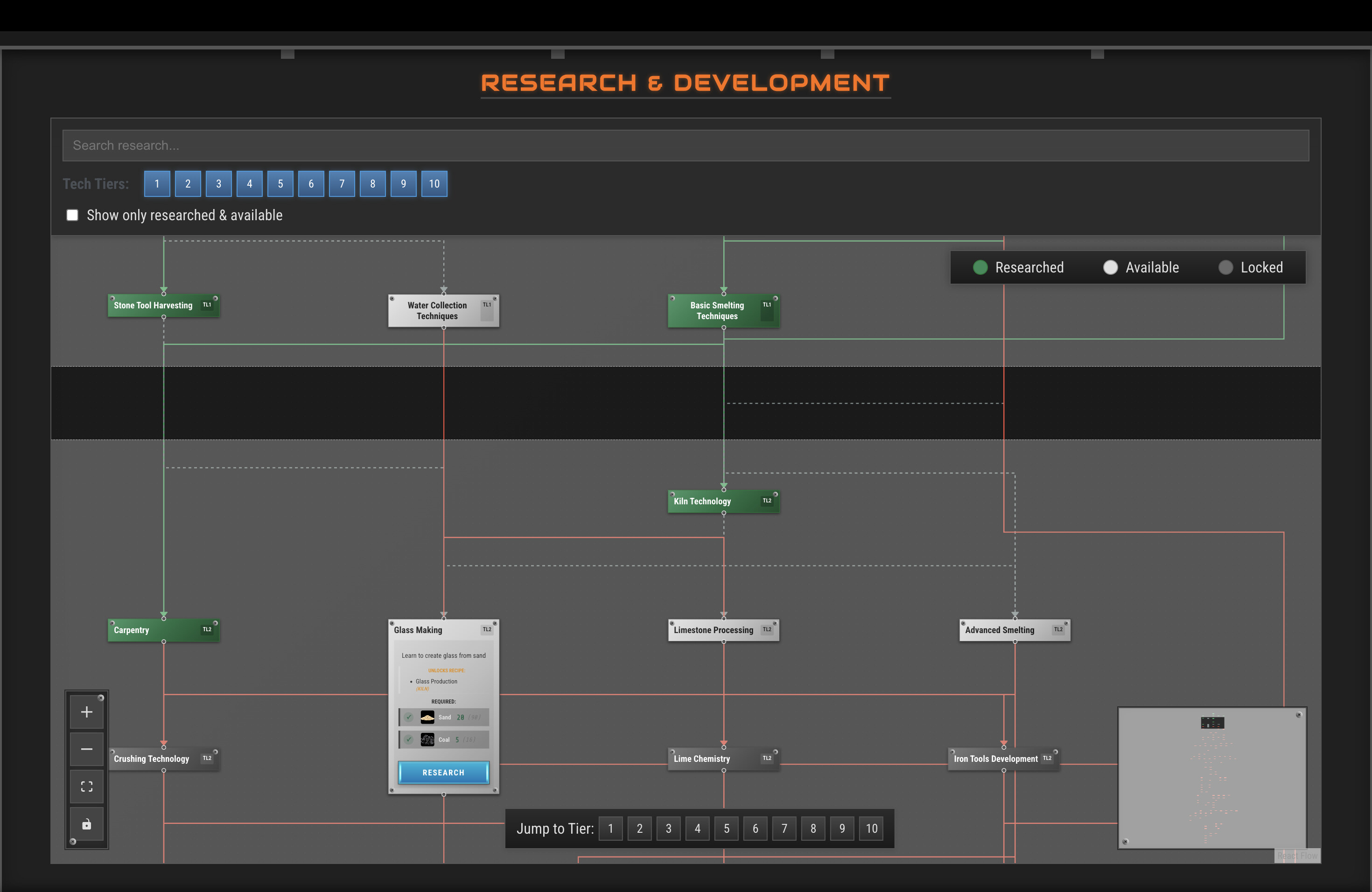Select the Carpentry node

point(163,630)
